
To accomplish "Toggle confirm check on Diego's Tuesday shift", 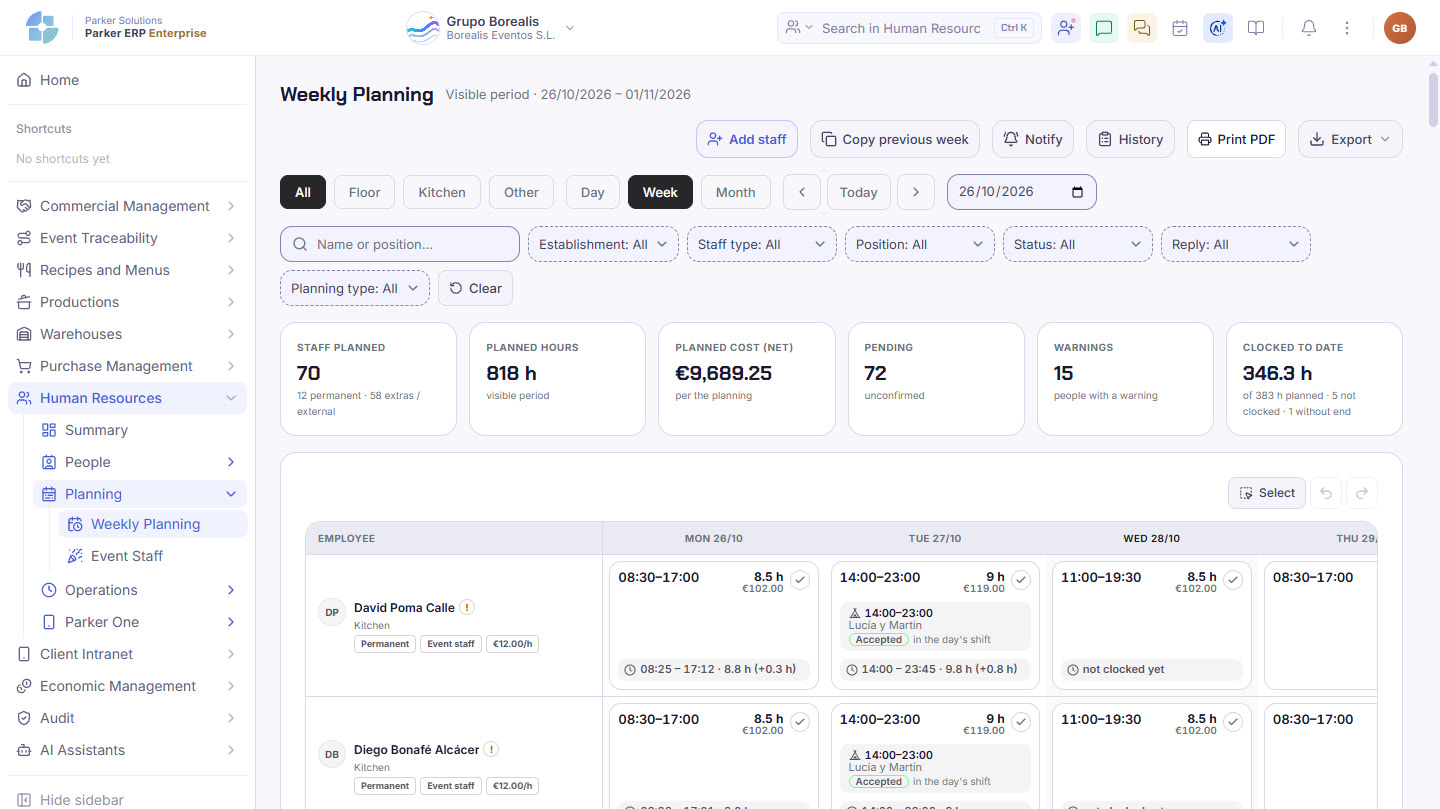I will click(1021, 722).
